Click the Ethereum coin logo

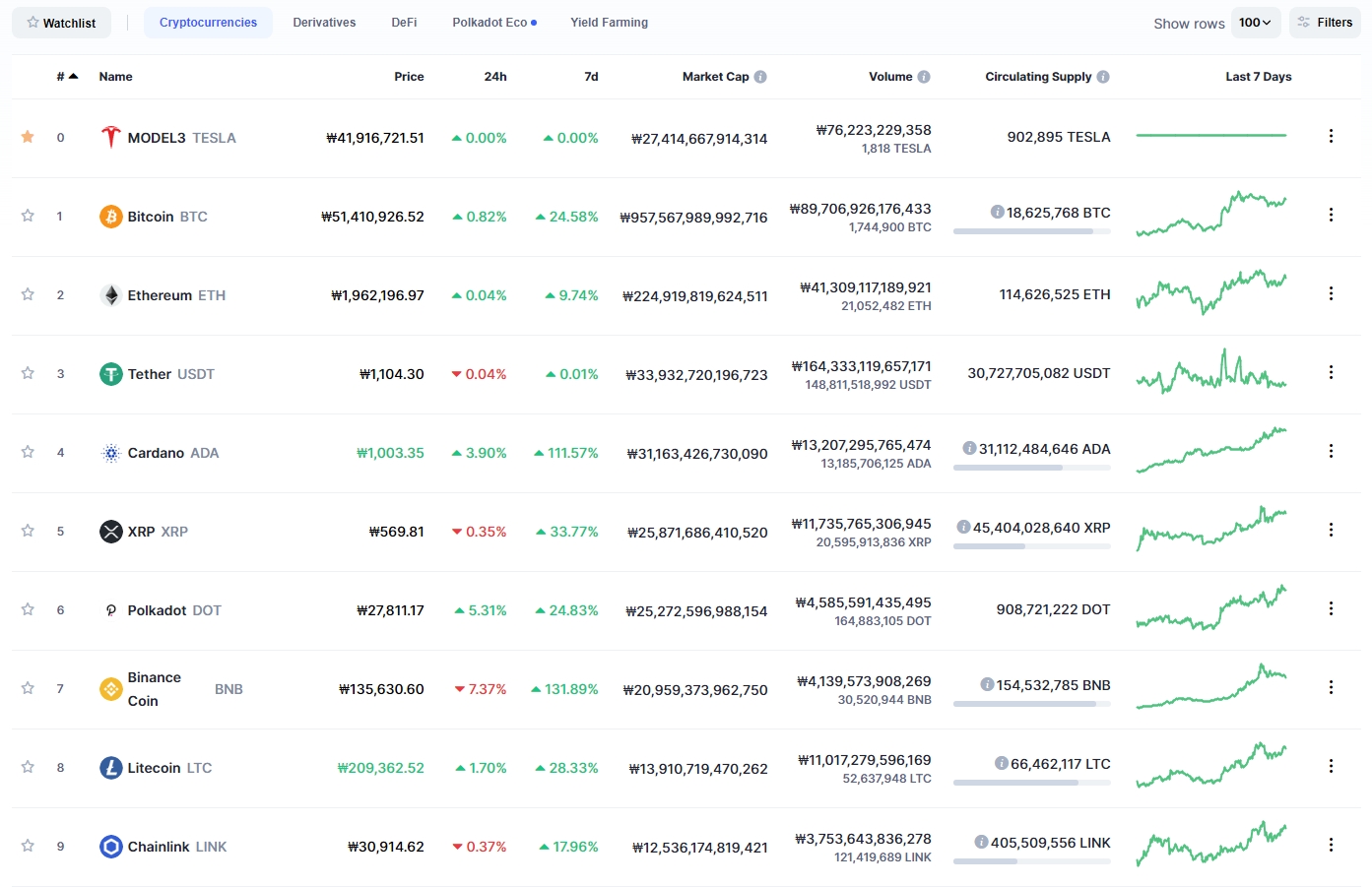[110, 294]
